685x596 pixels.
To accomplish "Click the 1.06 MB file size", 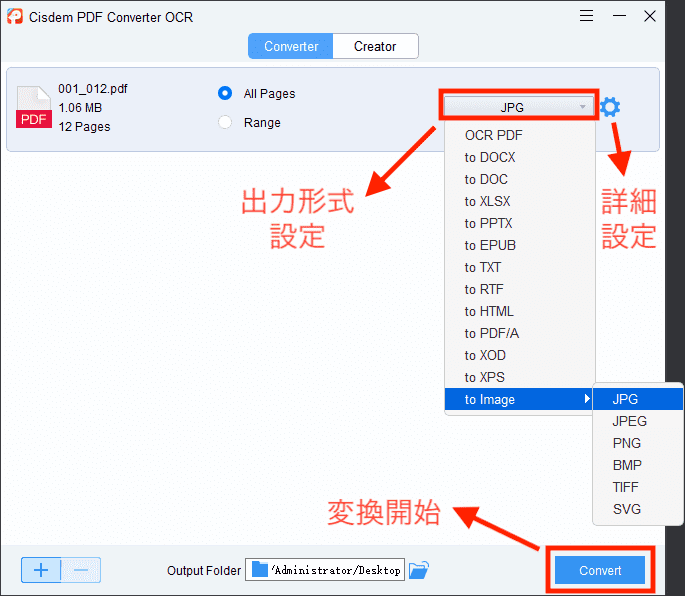I will point(80,107).
